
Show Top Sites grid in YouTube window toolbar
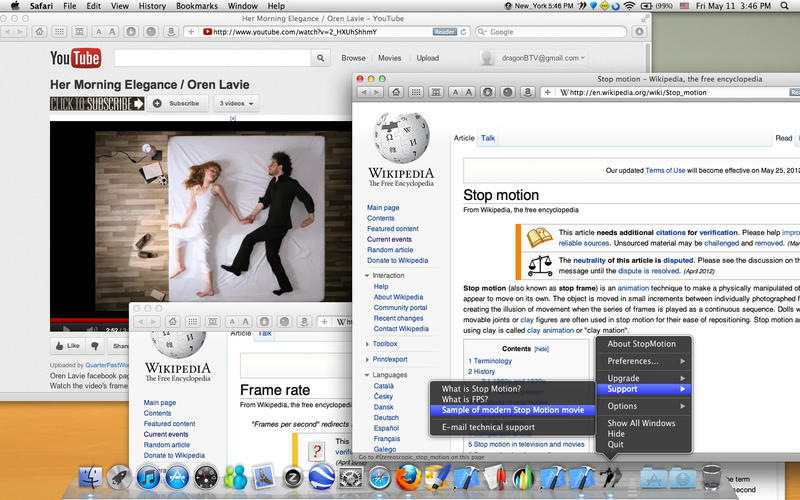(59, 32)
